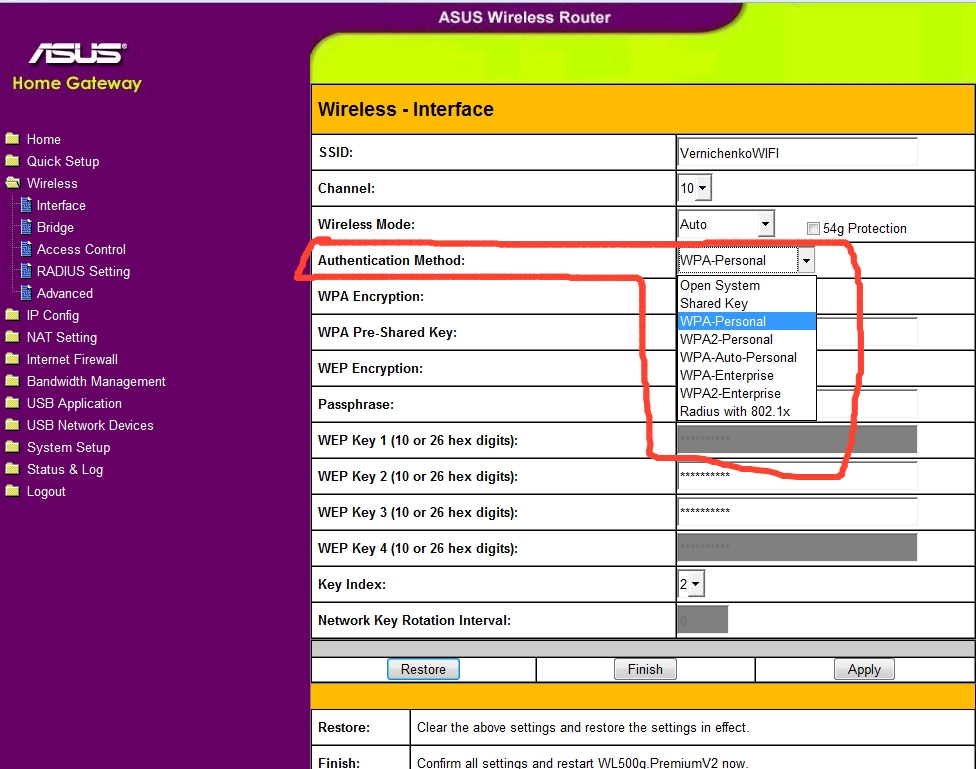
Task: Click the Quick Setup folder icon
Action: coord(12,161)
